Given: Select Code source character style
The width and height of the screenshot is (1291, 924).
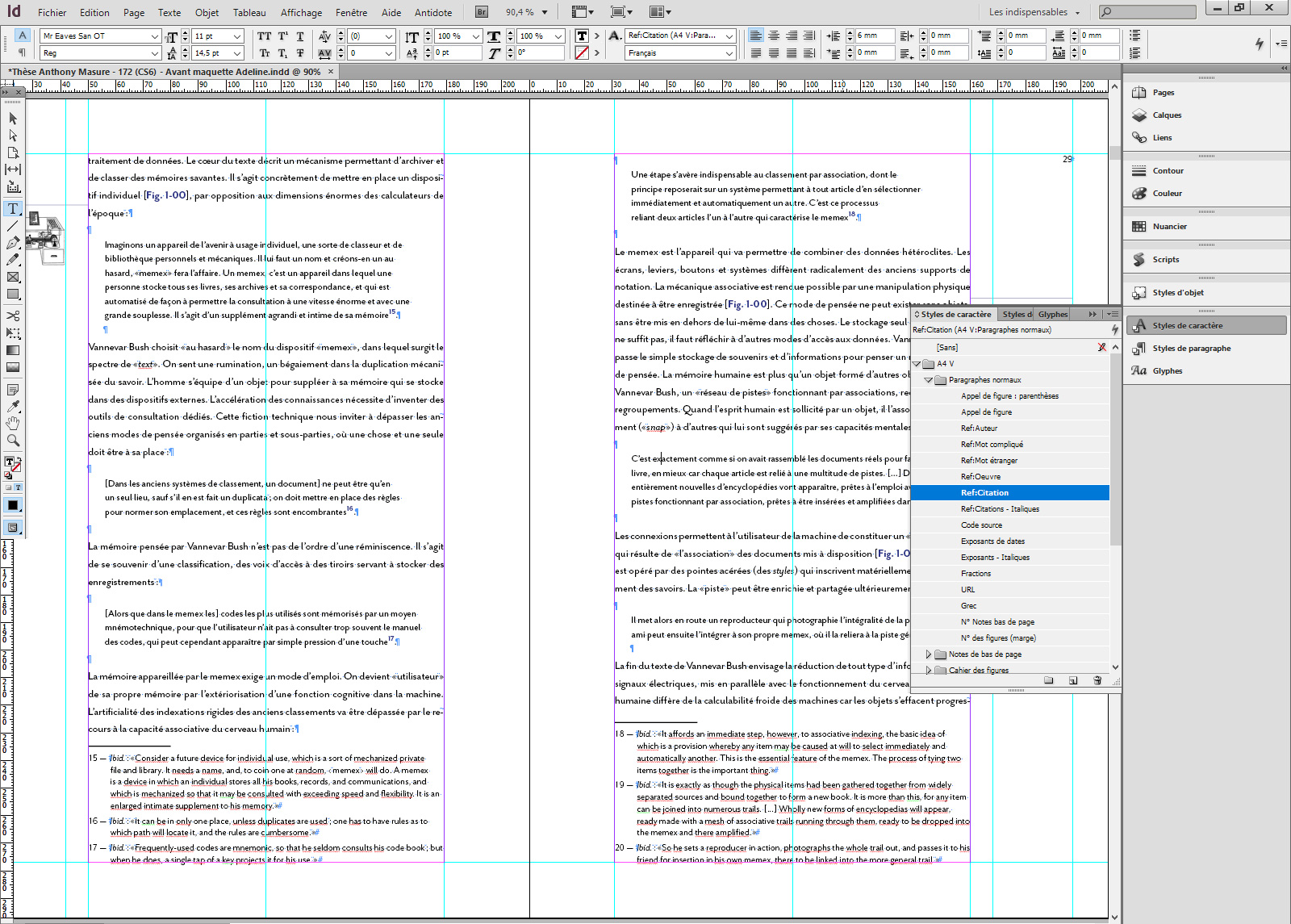Looking at the screenshot, I should tap(1010, 525).
